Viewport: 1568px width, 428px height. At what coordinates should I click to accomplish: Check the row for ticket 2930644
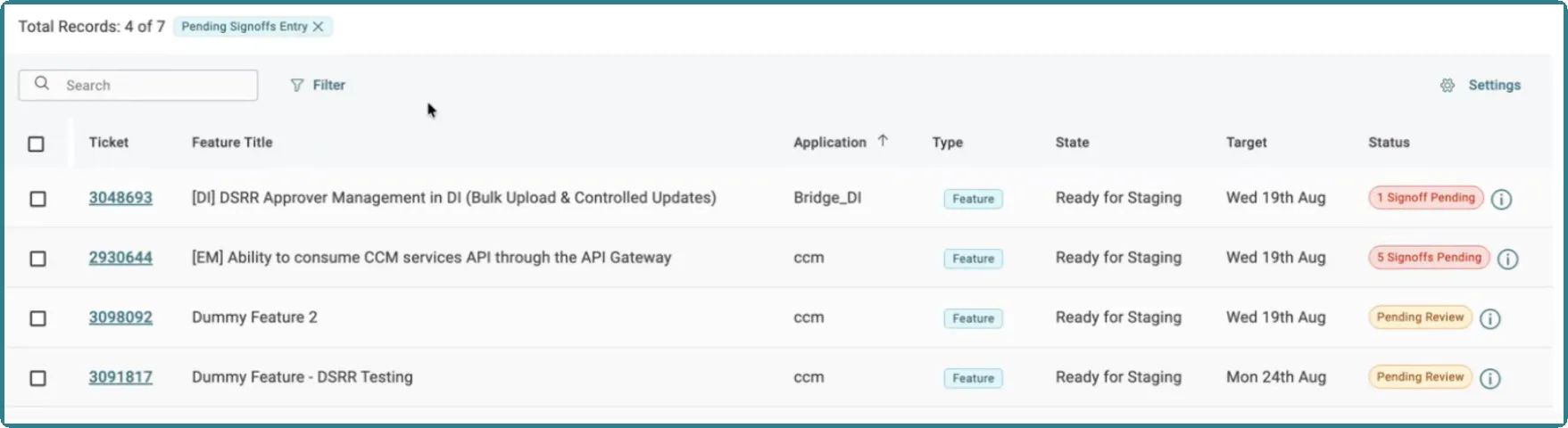tap(37, 259)
